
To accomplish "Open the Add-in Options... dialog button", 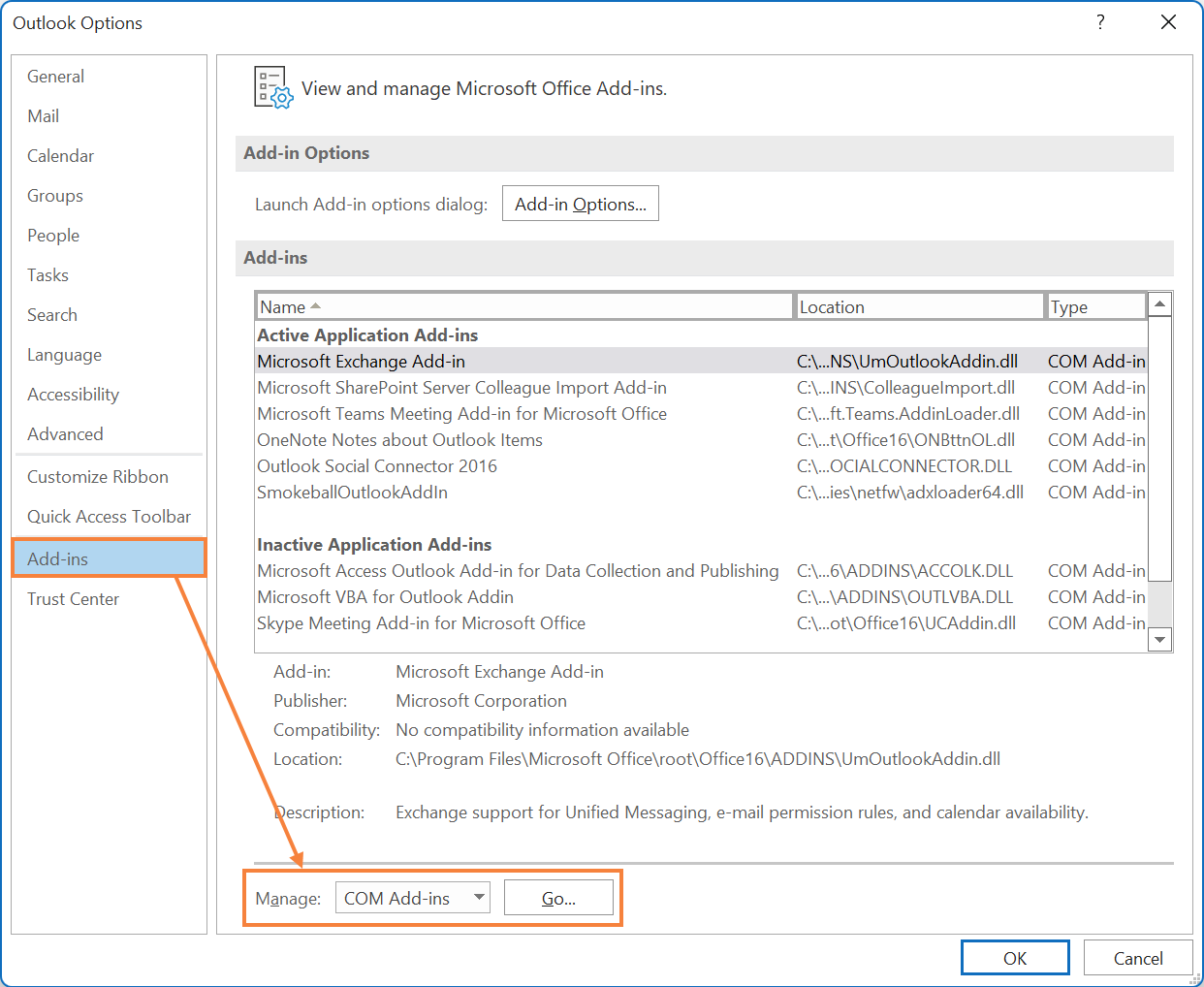I will point(580,204).
